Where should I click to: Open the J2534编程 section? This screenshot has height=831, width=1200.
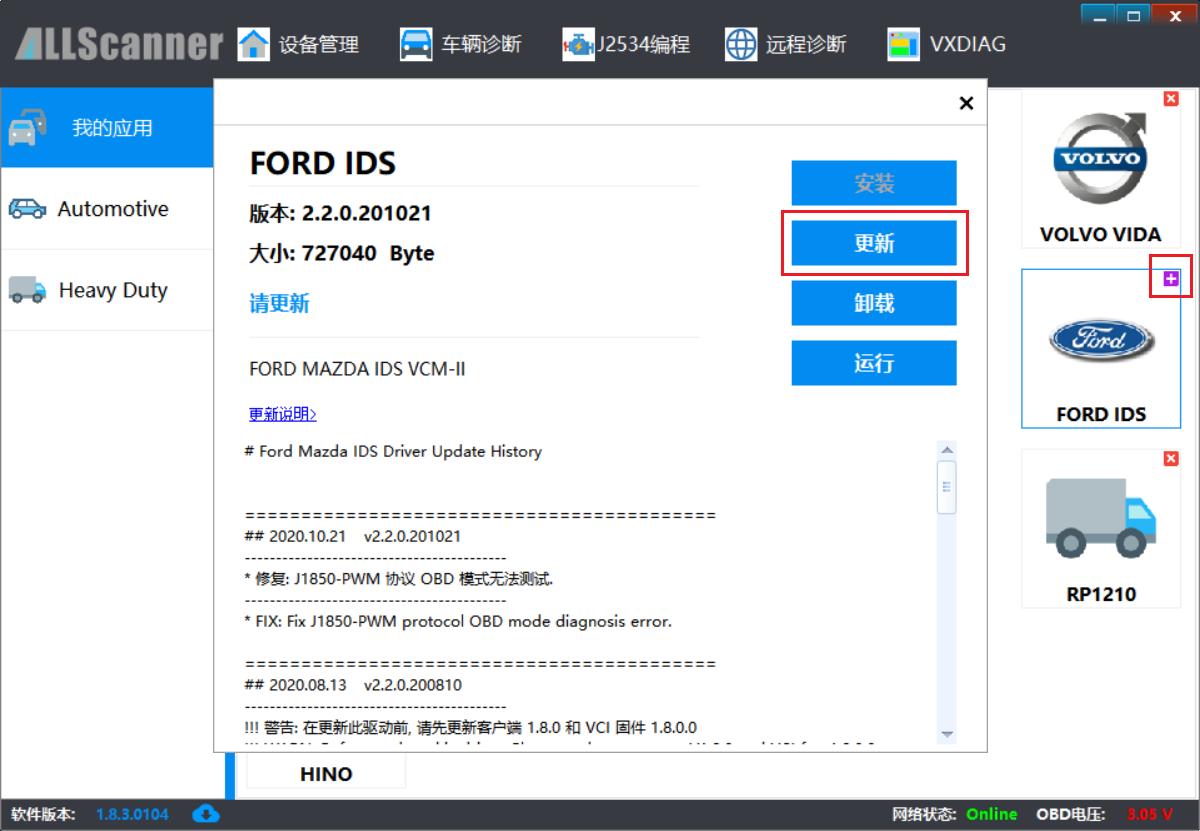point(626,44)
